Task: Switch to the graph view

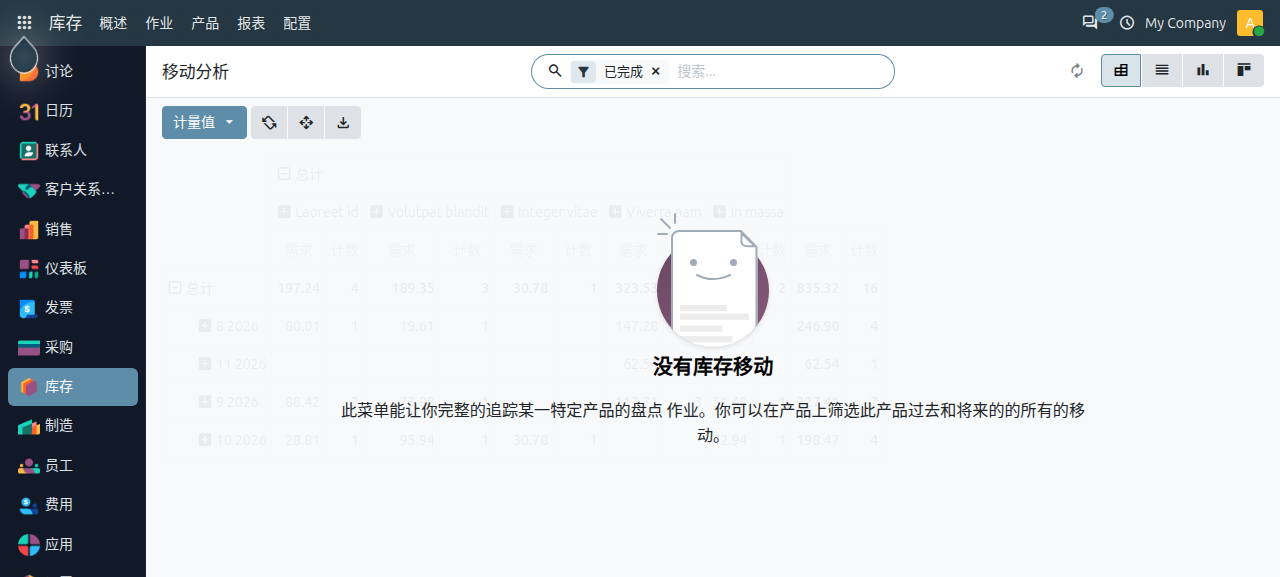Action: pyautogui.click(x=1203, y=71)
